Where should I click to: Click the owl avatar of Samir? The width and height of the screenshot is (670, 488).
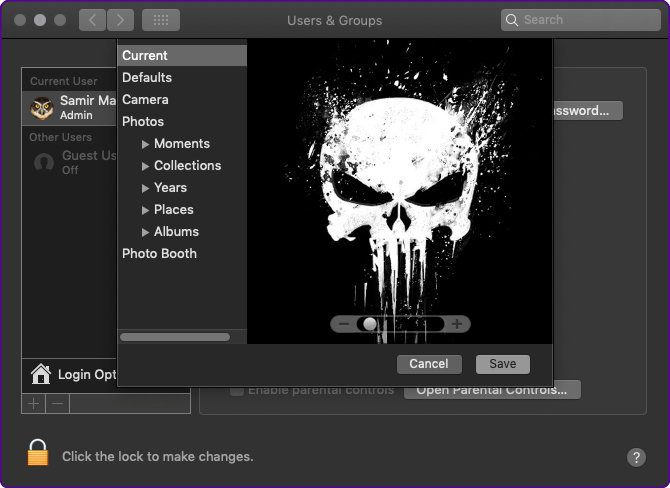coord(42,108)
